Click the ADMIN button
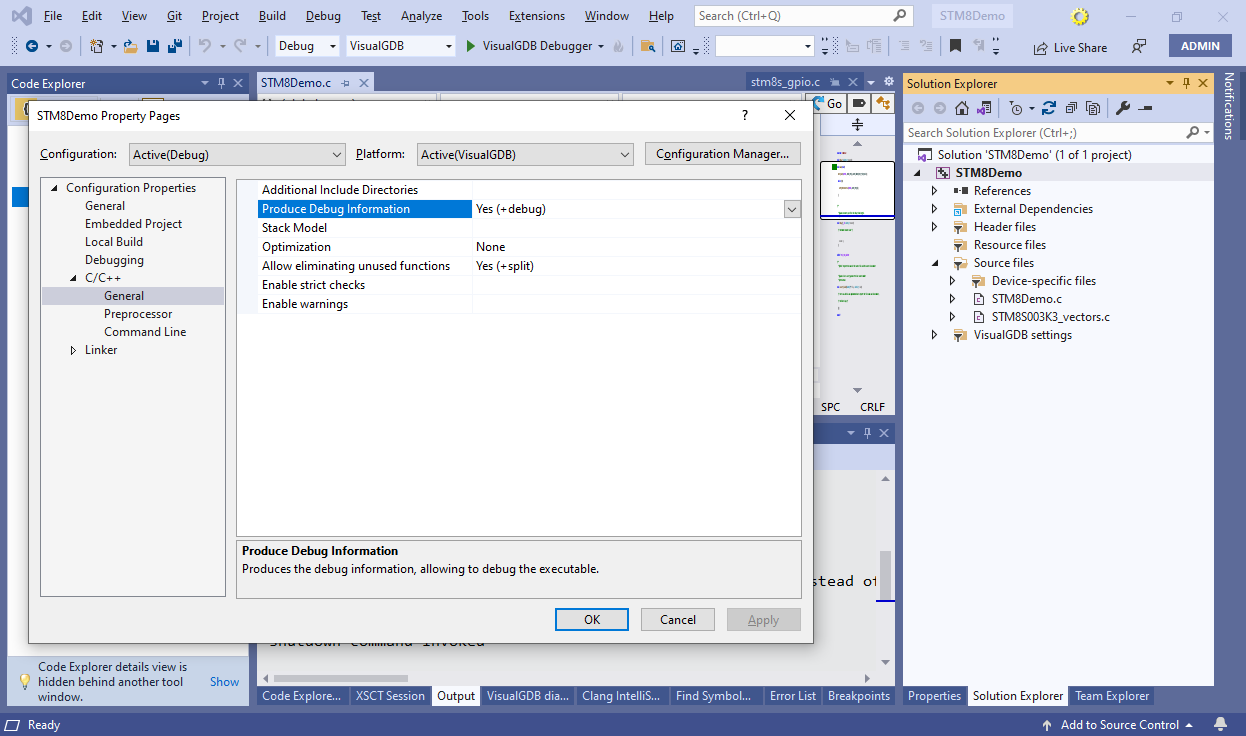The height and width of the screenshot is (736, 1246). (1200, 46)
